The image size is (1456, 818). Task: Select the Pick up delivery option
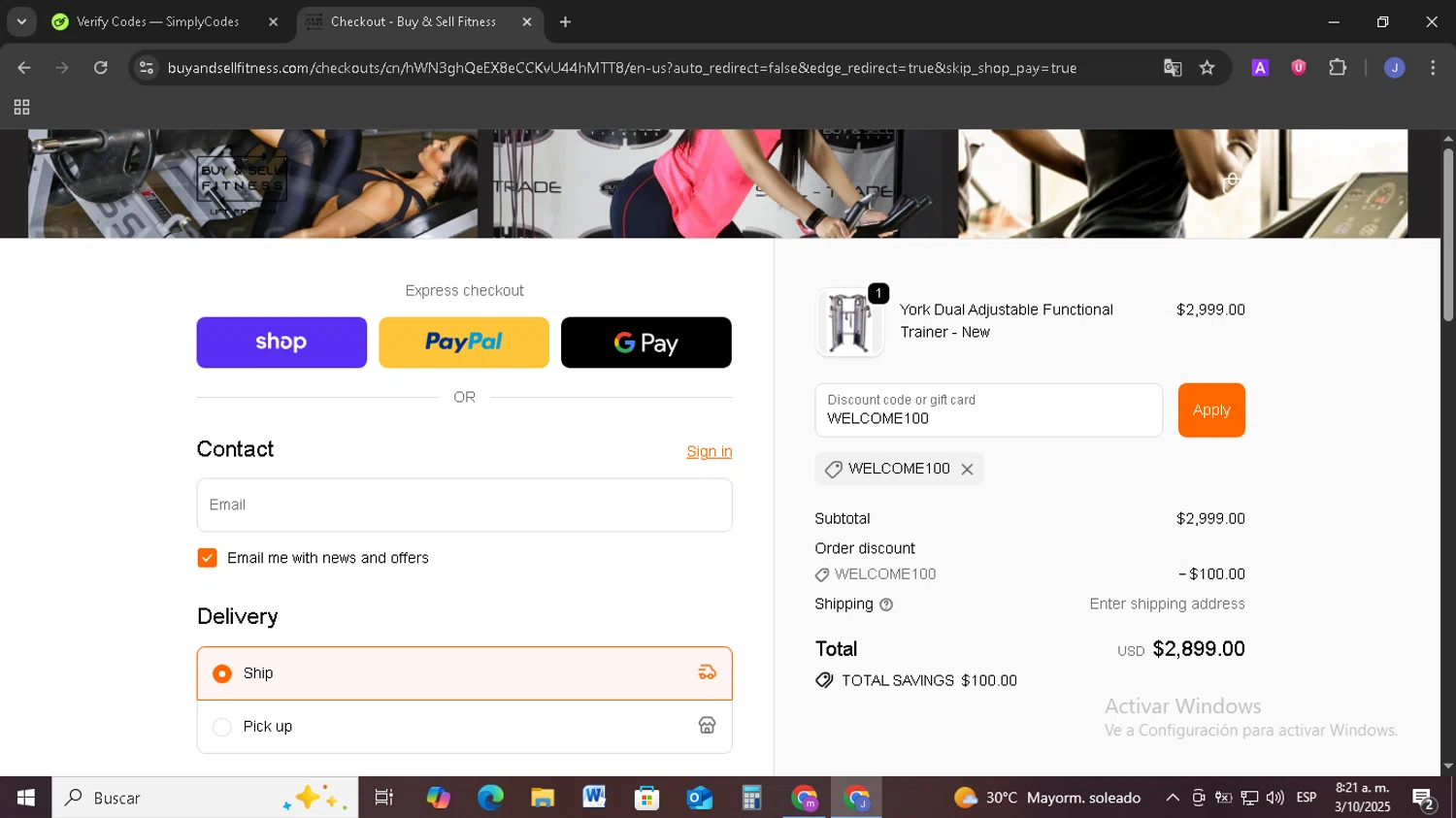click(x=465, y=727)
